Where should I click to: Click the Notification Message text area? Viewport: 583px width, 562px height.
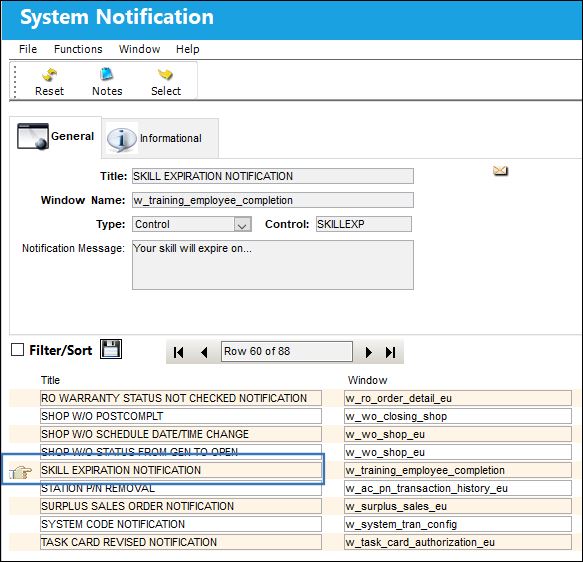(273, 265)
